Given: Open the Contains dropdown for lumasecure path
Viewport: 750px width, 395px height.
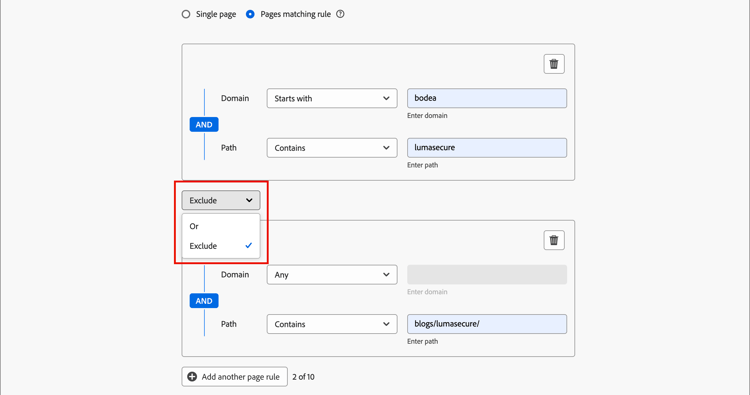Looking at the screenshot, I should [x=332, y=148].
